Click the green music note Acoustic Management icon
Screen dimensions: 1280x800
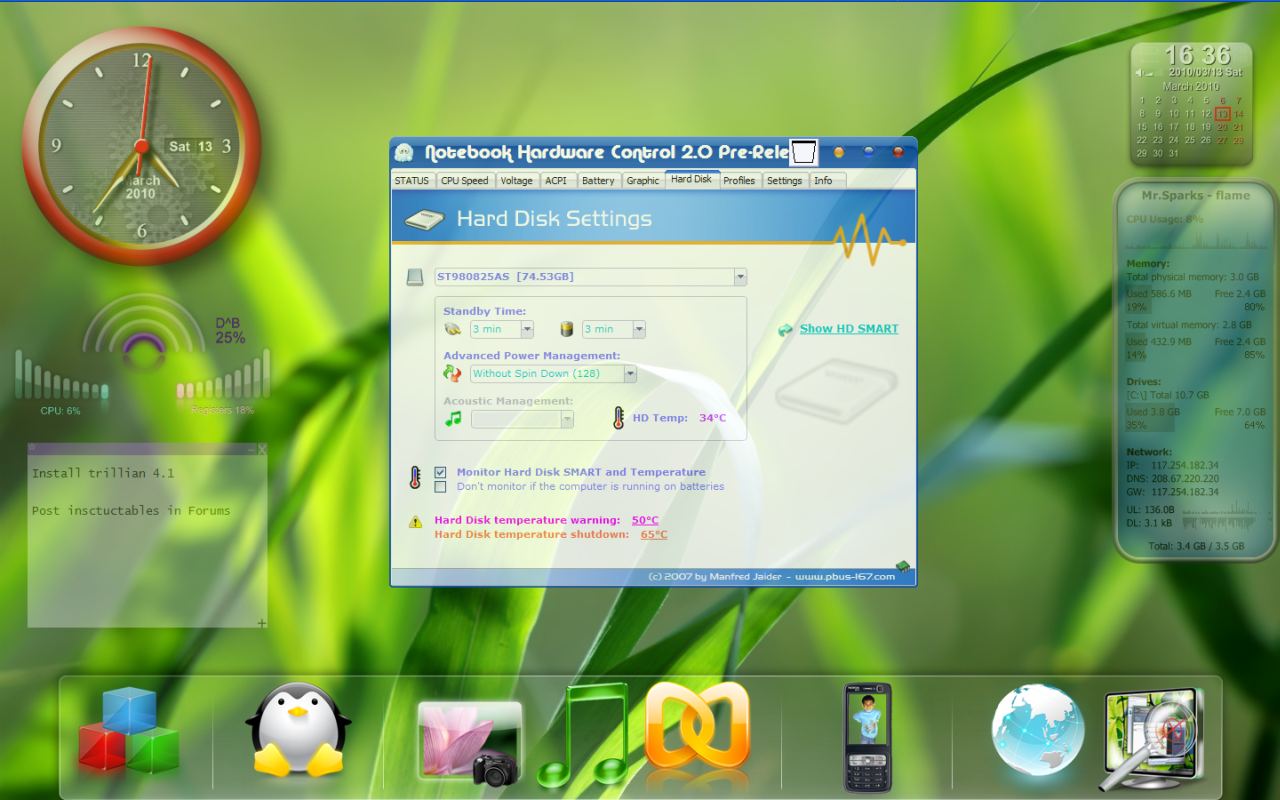tap(453, 418)
